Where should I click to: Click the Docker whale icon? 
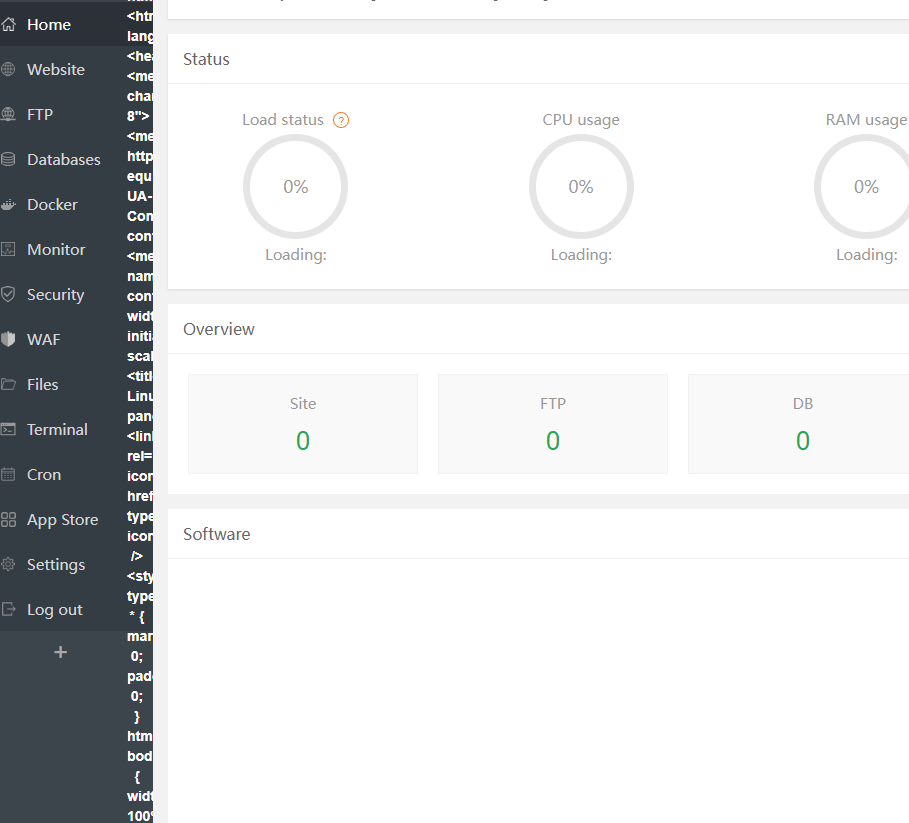pos(9,204)
